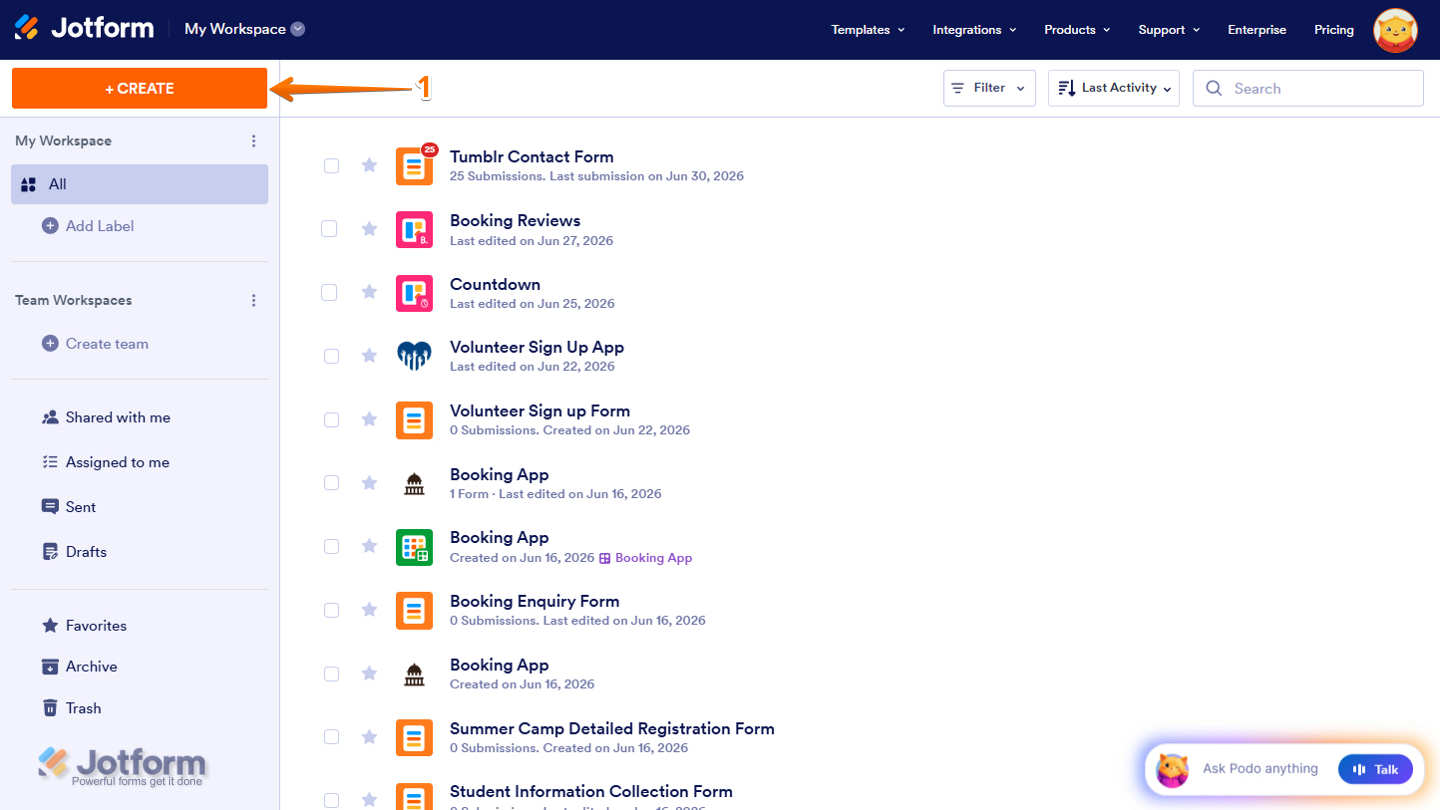Open the Student Information Collection Form
Viewport: 1440px width, 810px height.
click(x=591, y=792)
